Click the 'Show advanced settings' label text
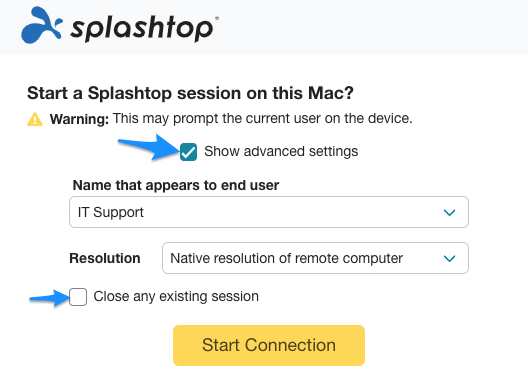Image resolution: width=528 pixels, height=369 pixels. (281, 152)
